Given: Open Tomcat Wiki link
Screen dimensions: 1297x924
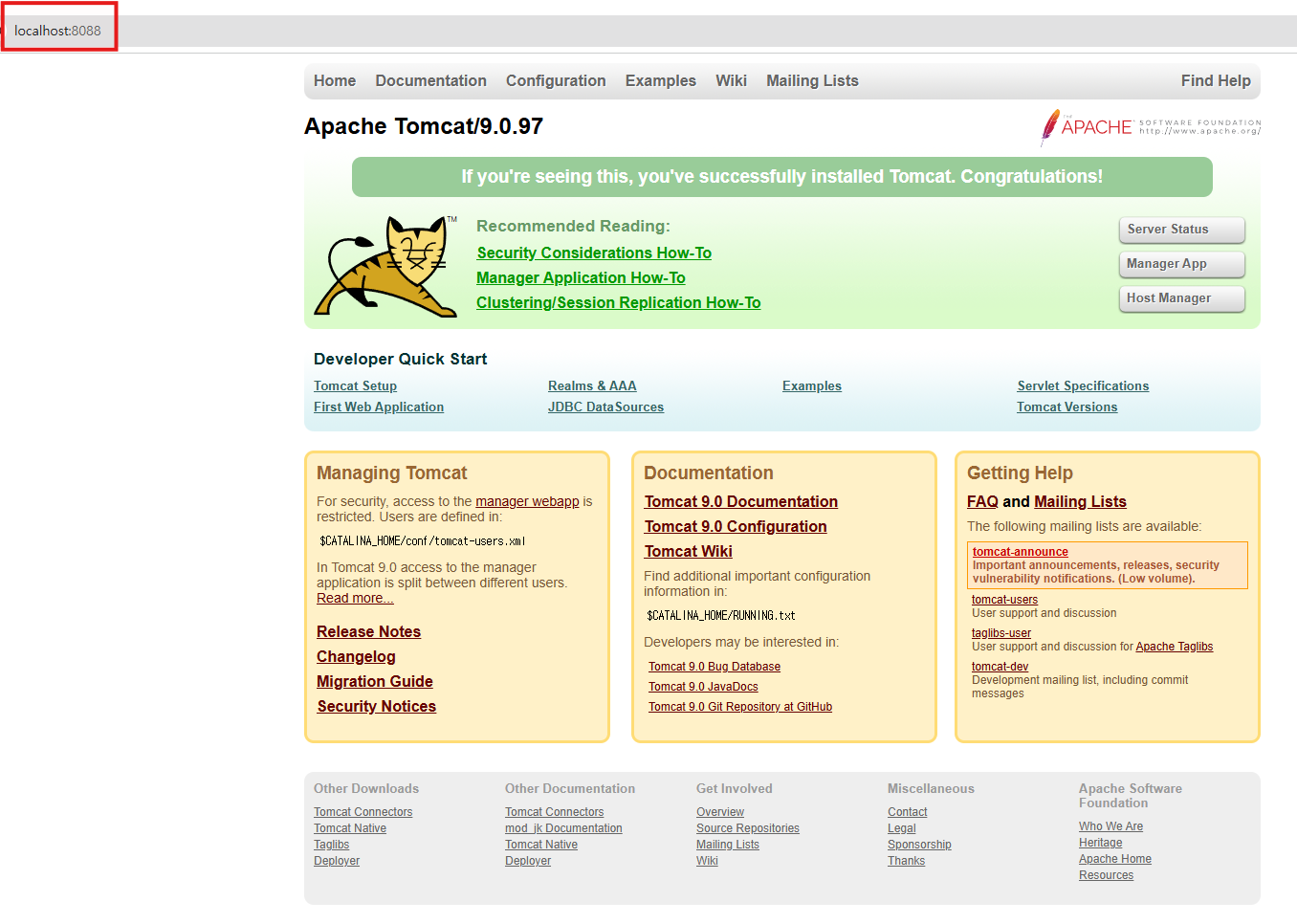Looking at the screenshot, I should (688, 551).
